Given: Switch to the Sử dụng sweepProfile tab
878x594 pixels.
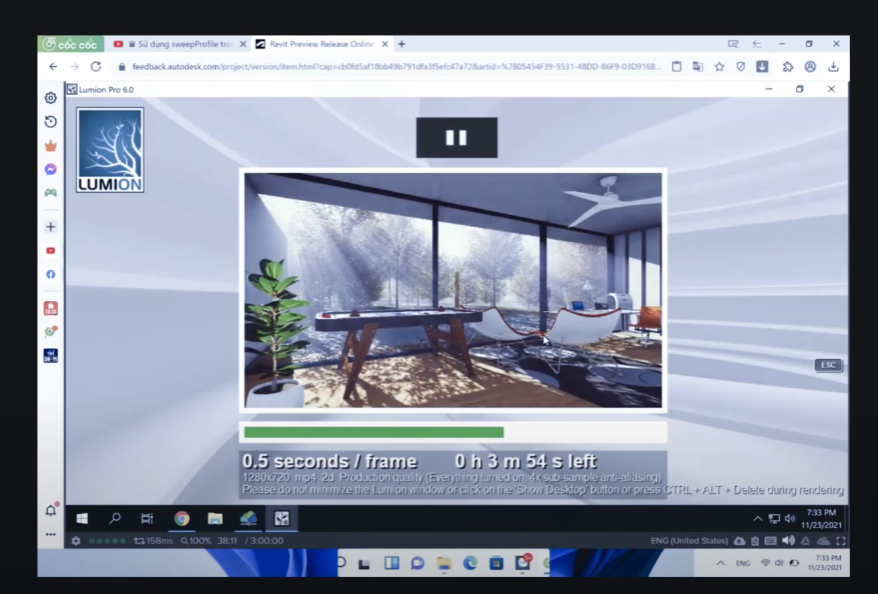Looking at the screenshot, I should tap(179, 44).
